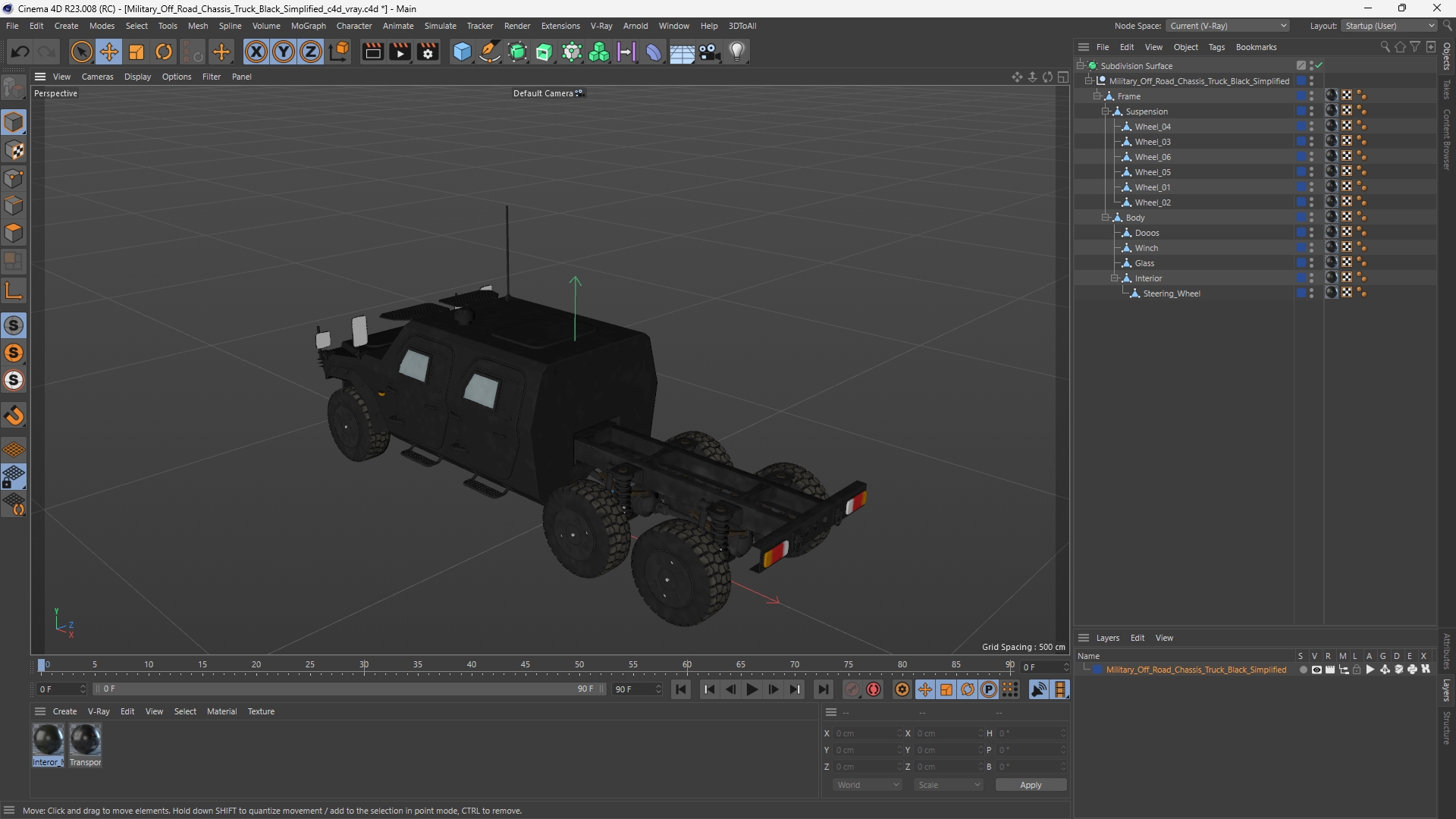
Task: Select the Winch object
Action: (1147, 248)
